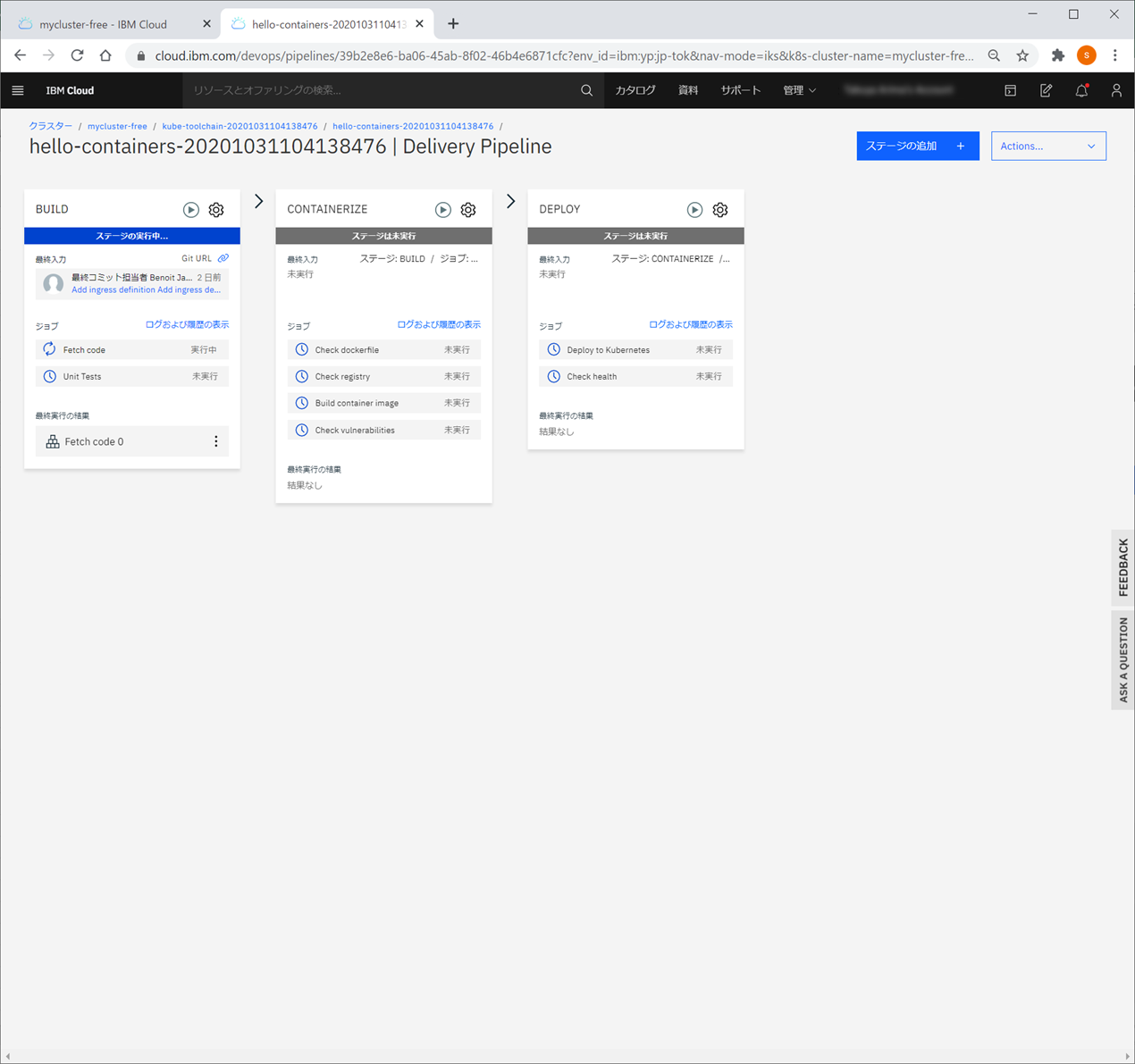The image size is (1135, 1064).
Task: Click the IBM Cloud search magnifier
Action: pos(586,90)
